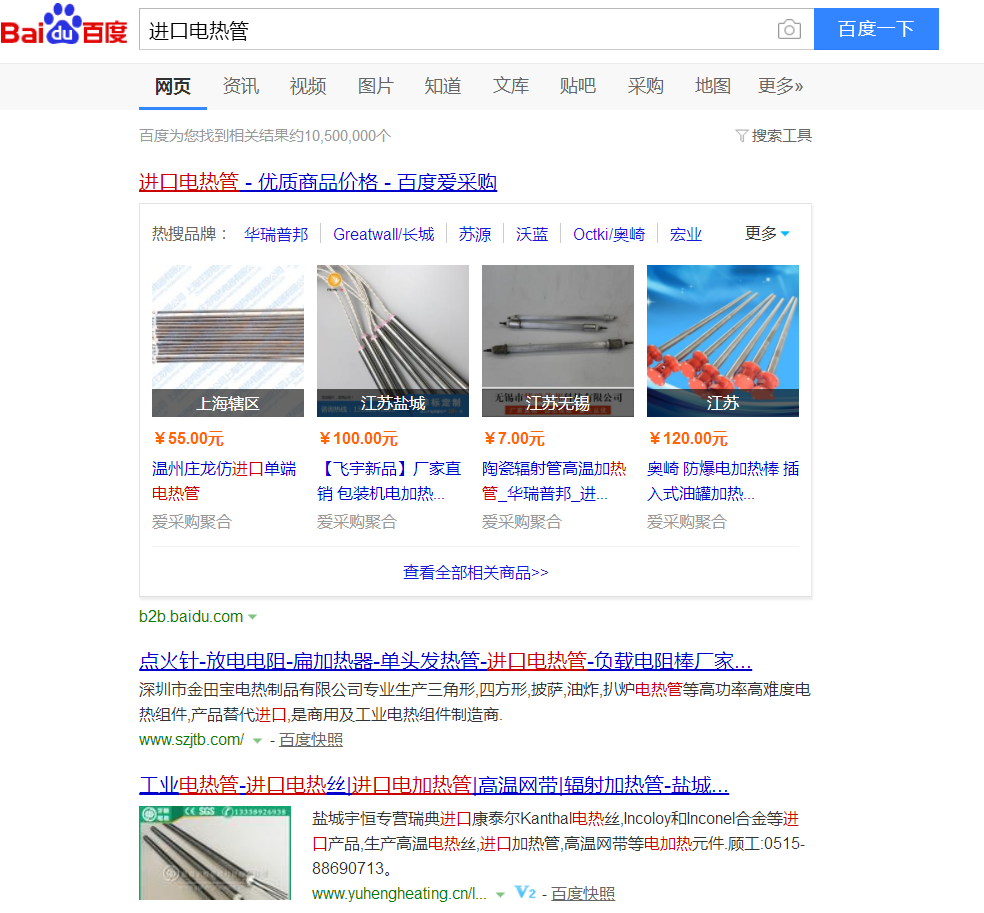Open the 江苏 red flange heater thumbnail
Viewport: 984px width, 913px height.
coord(723,341)
